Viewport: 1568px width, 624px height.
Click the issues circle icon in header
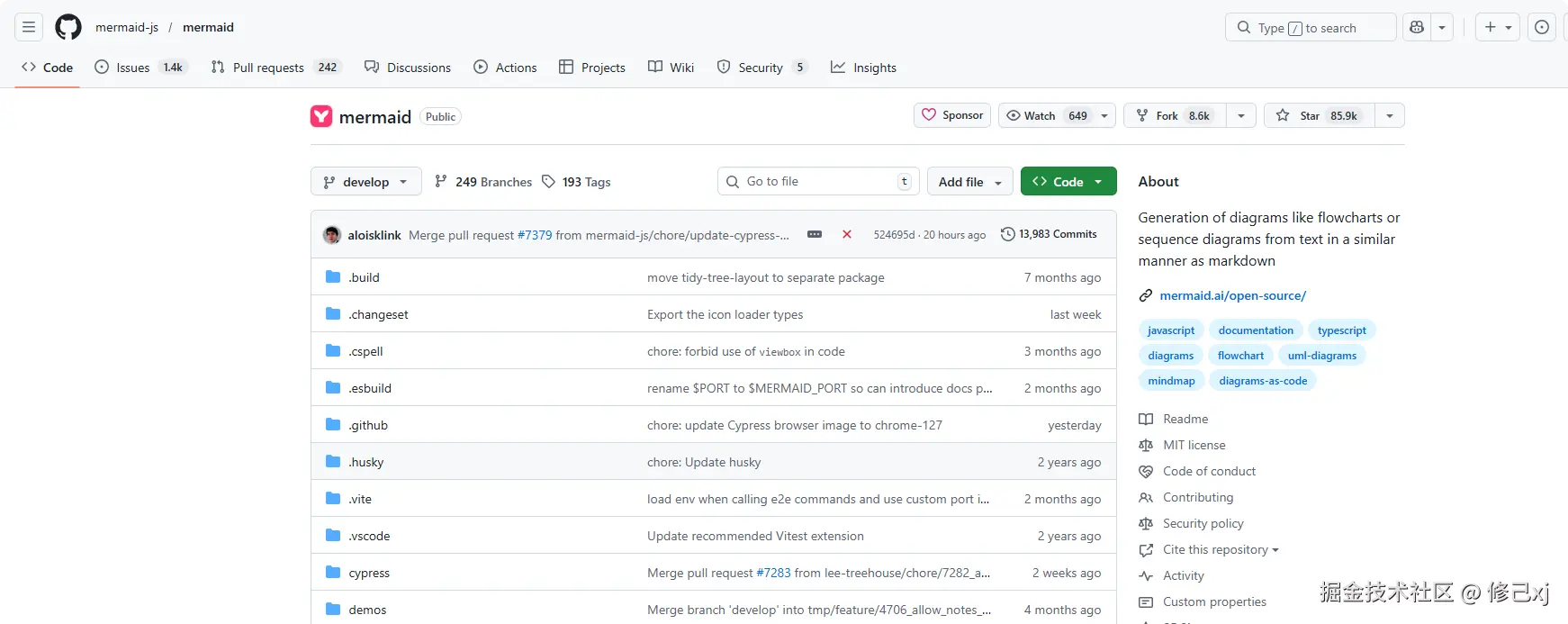coord(1542,27)
